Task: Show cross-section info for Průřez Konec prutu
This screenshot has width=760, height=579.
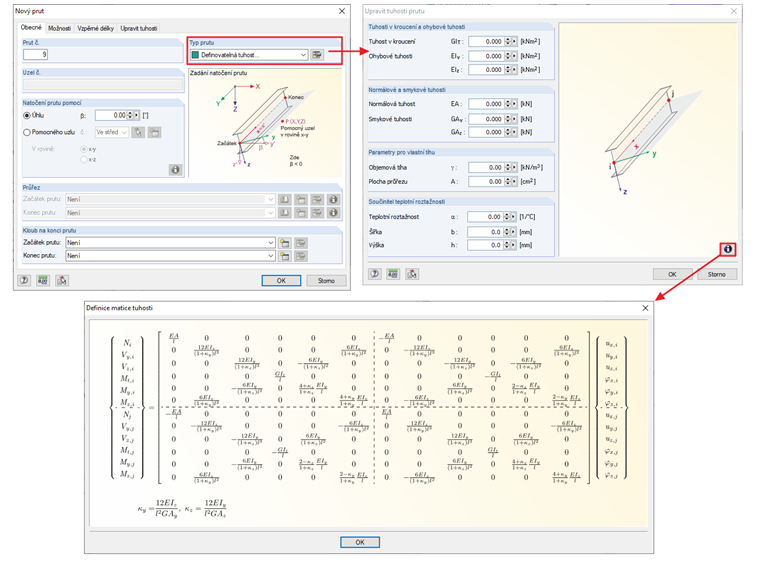Action: pos(333,213)
